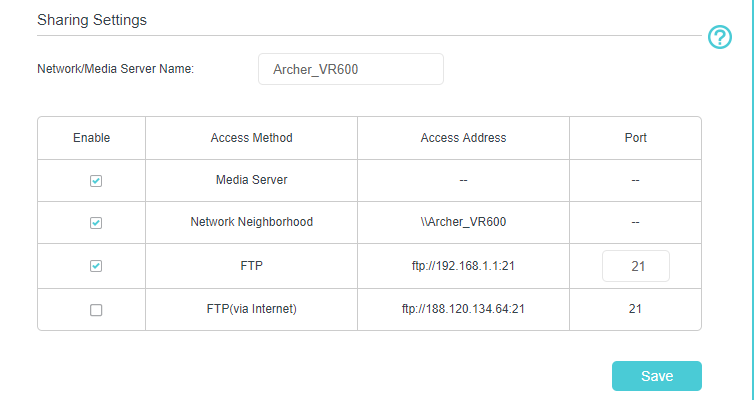Click the \\Archer_VR600 access address
This screenshot has width=754, height=400.
coord(463,222)
